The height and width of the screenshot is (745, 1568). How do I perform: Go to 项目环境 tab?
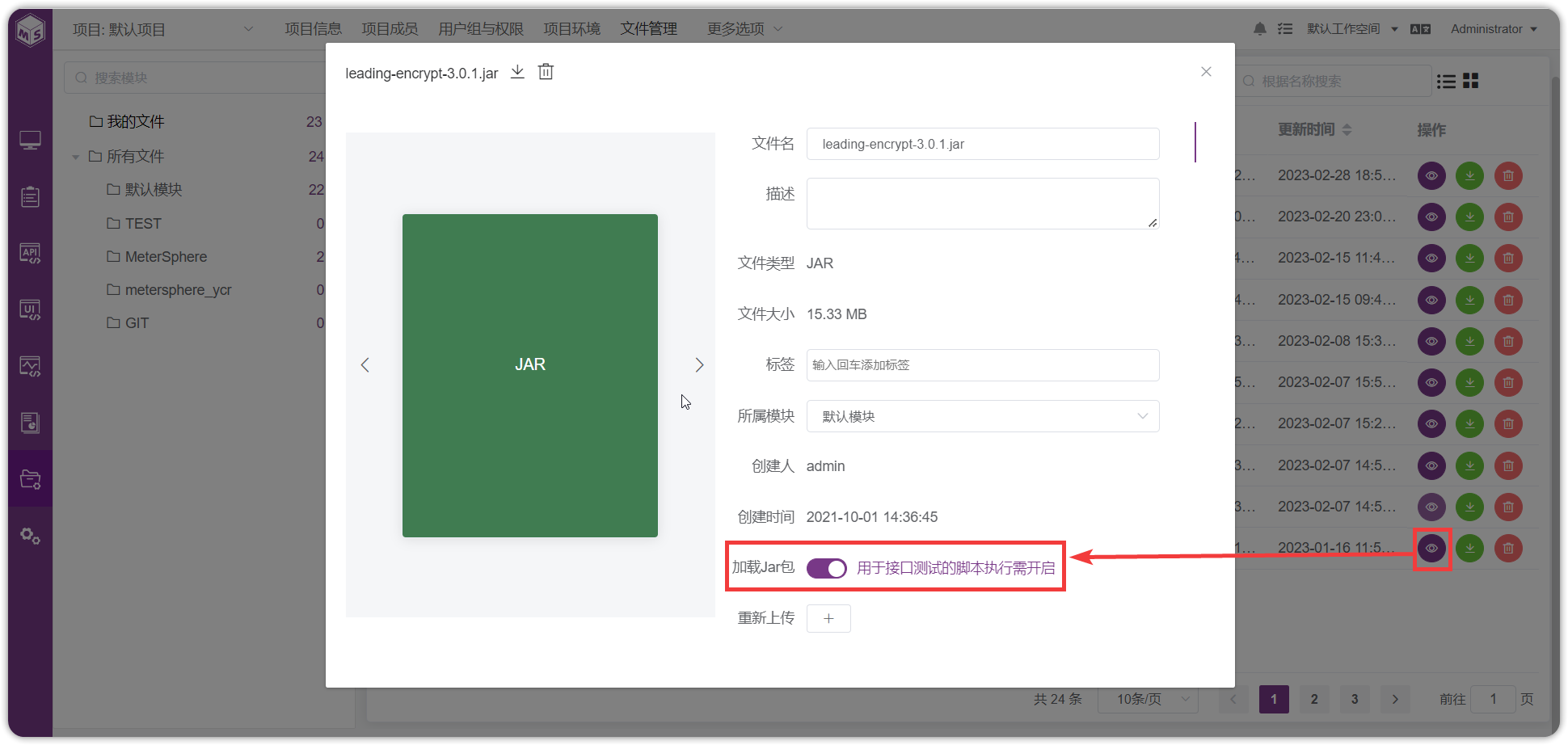tap(572, 29)
